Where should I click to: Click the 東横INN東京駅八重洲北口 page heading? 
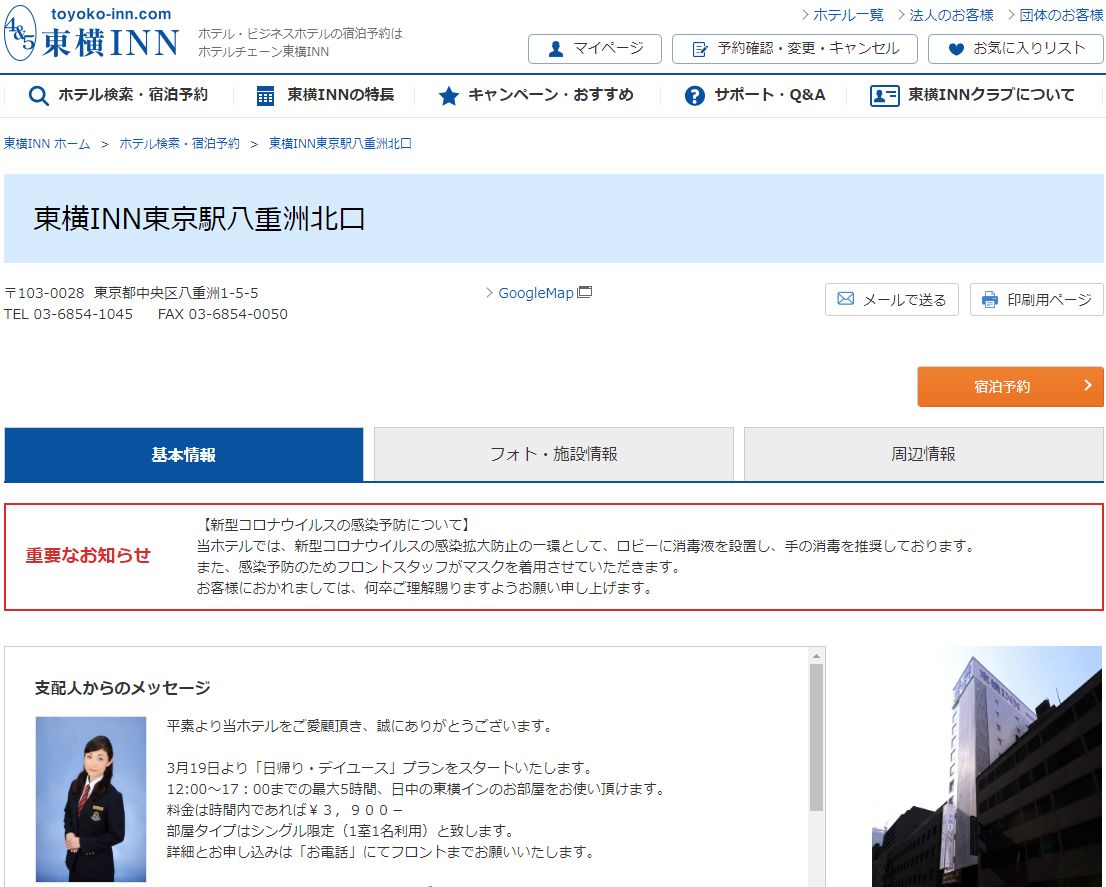(200, 219)
